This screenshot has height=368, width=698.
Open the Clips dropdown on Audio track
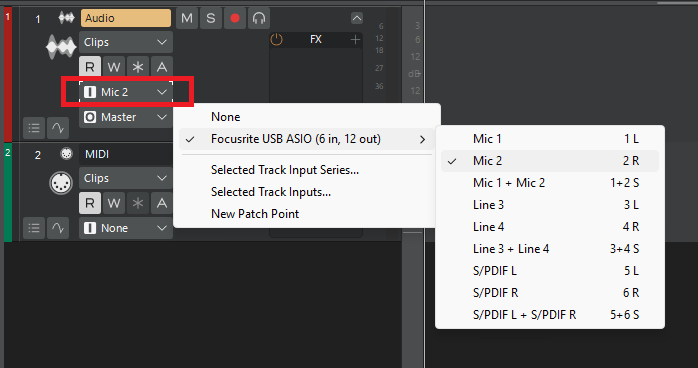[126, 42]
